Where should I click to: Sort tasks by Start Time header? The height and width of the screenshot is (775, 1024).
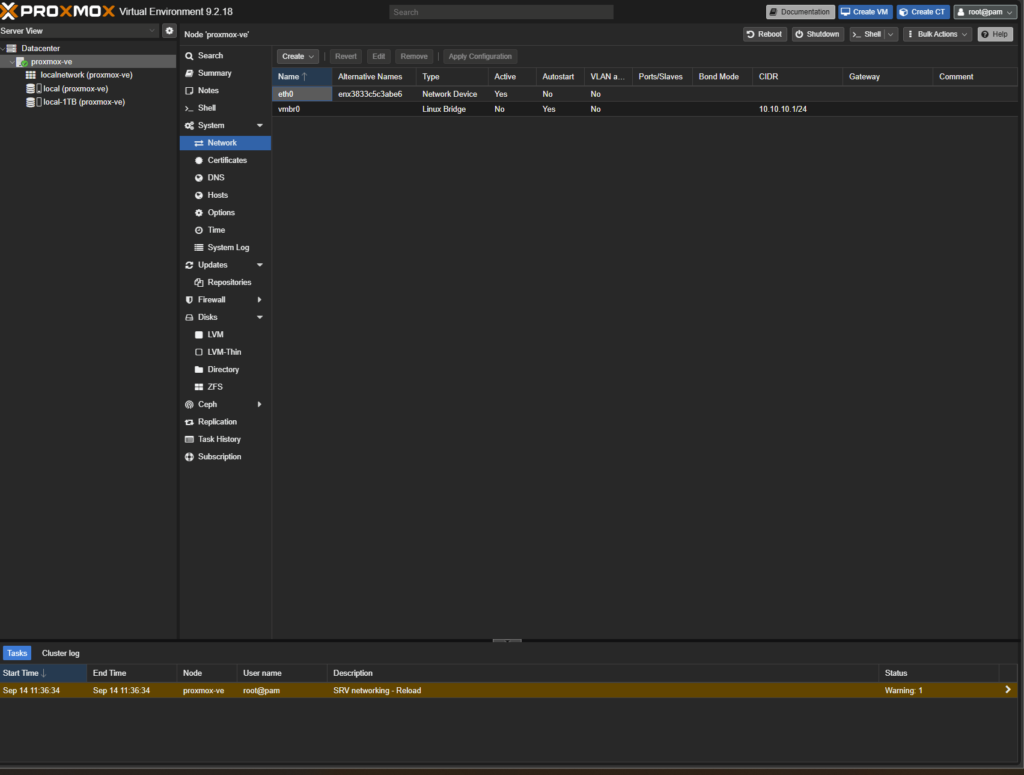click(44, 673)
